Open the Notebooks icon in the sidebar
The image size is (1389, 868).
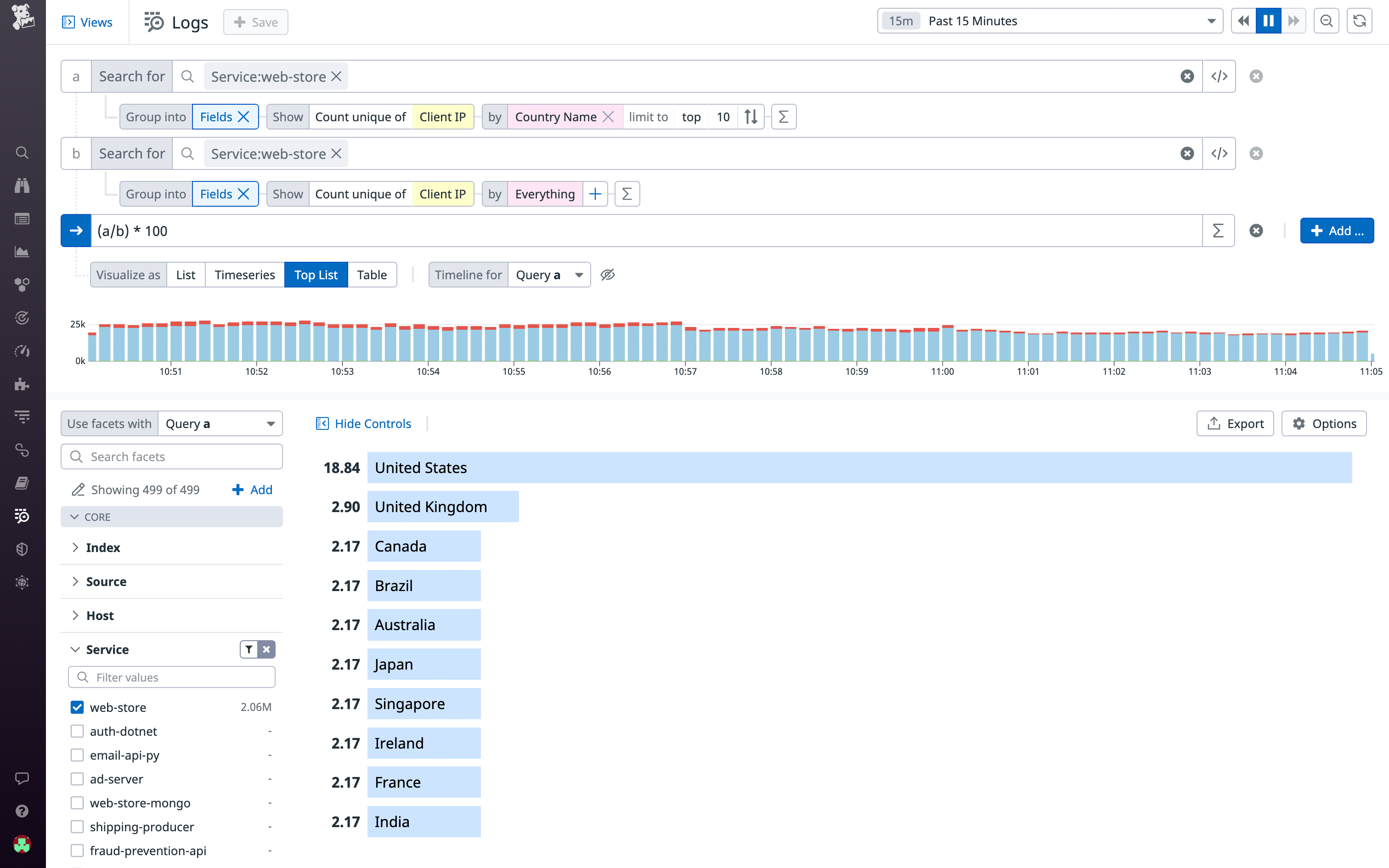point(22,483)
